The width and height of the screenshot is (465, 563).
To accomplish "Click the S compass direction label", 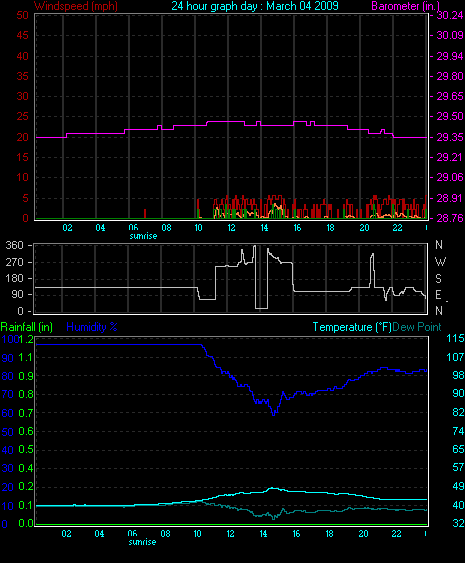I will click(x=438, y=278).
